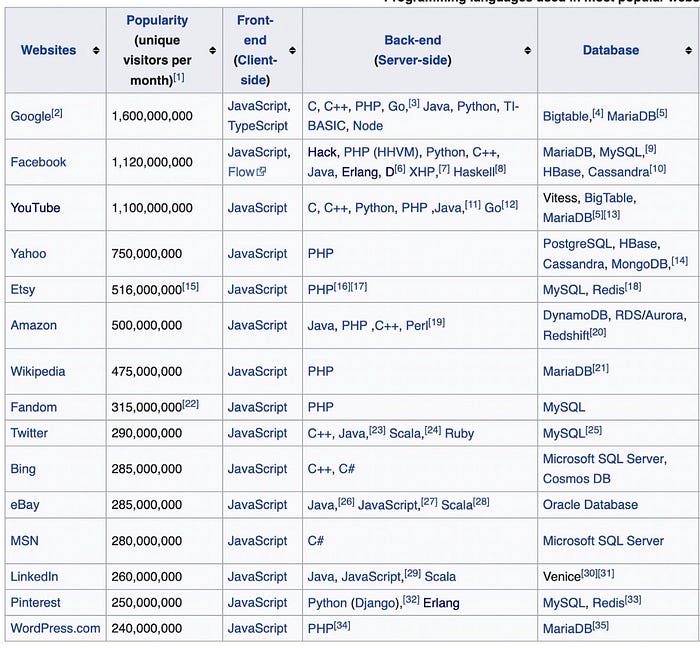Screen dimensions: 700x648
Task: Click TypeScript in Google's front-end cell
Action: 258,126
